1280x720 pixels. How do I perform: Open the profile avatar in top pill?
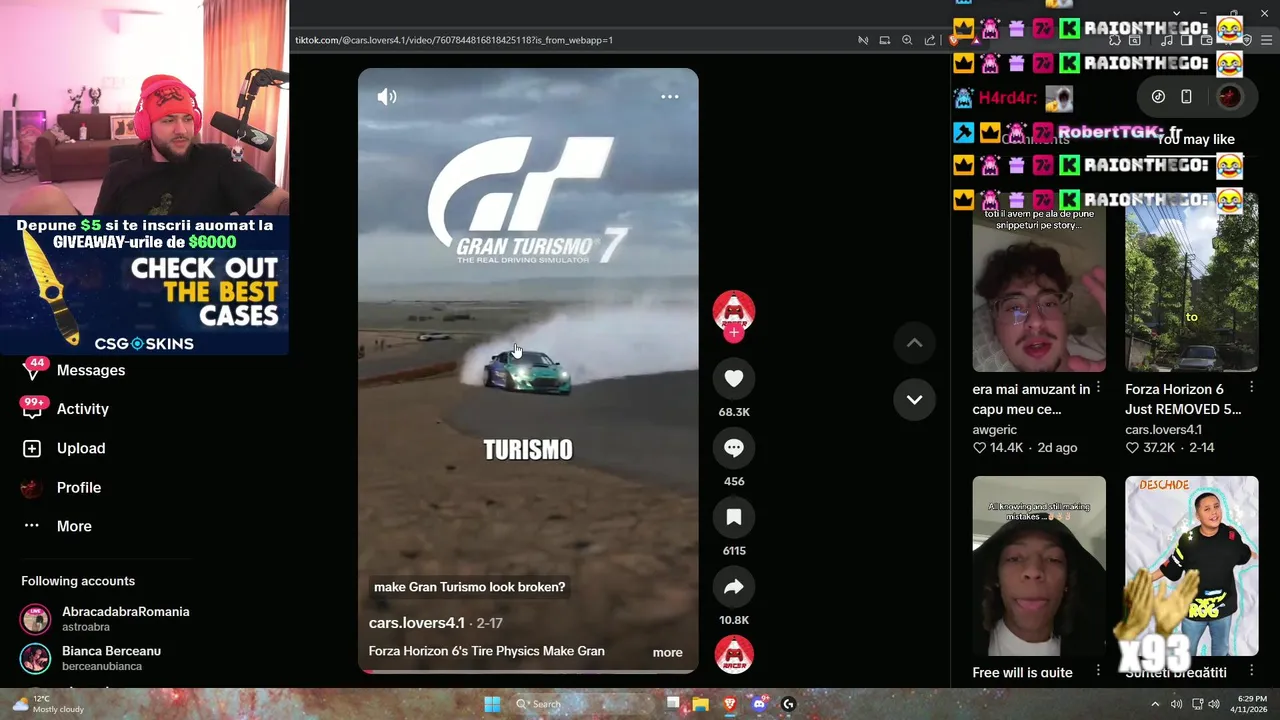coord(1230,97)
